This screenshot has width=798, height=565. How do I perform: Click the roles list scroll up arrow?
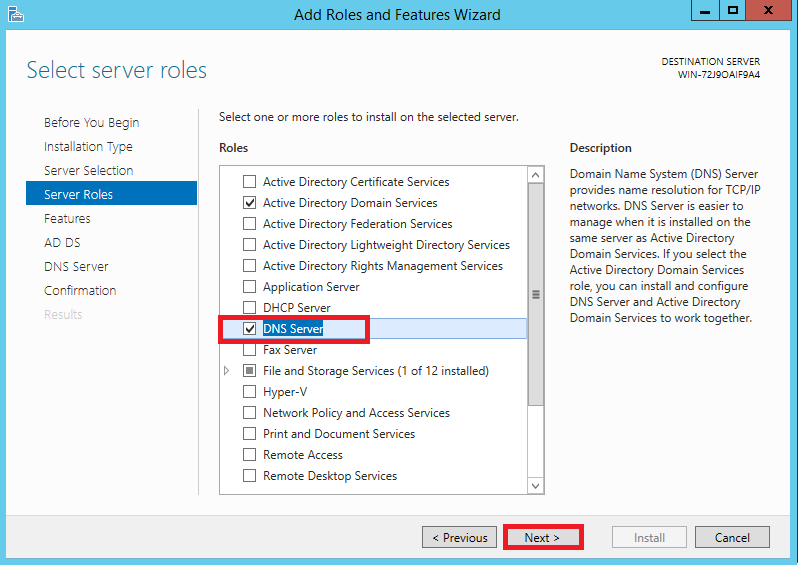[535, 175]
